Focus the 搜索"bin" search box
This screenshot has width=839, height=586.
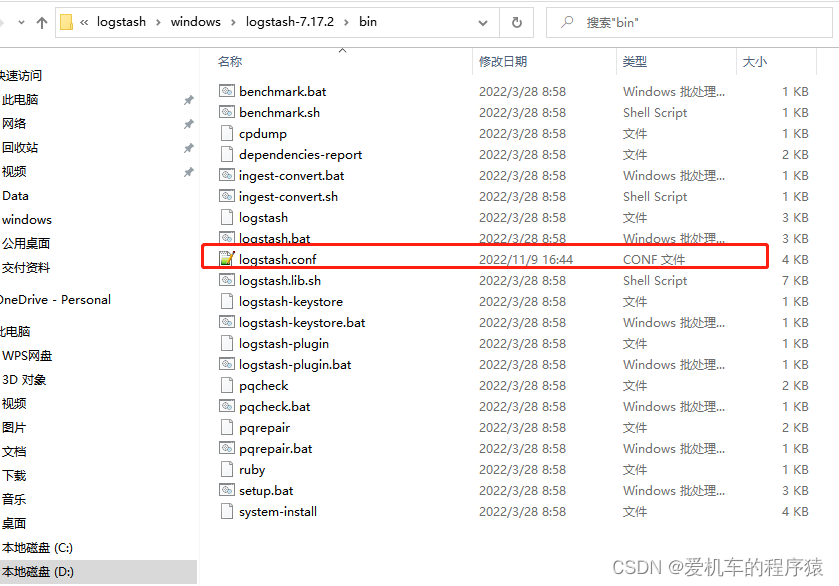click(x=689, y=22)
